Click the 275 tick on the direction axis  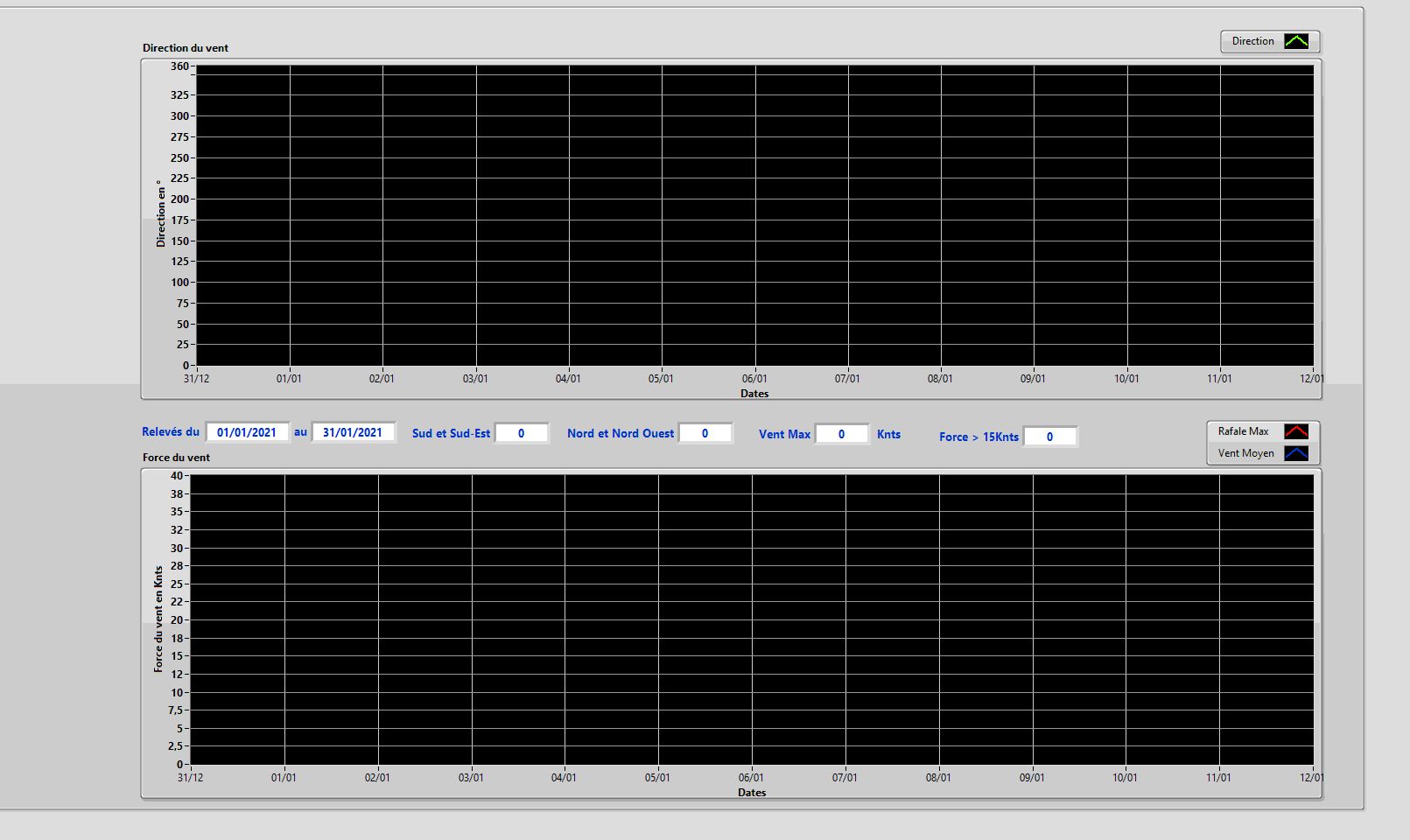point(179,137)
